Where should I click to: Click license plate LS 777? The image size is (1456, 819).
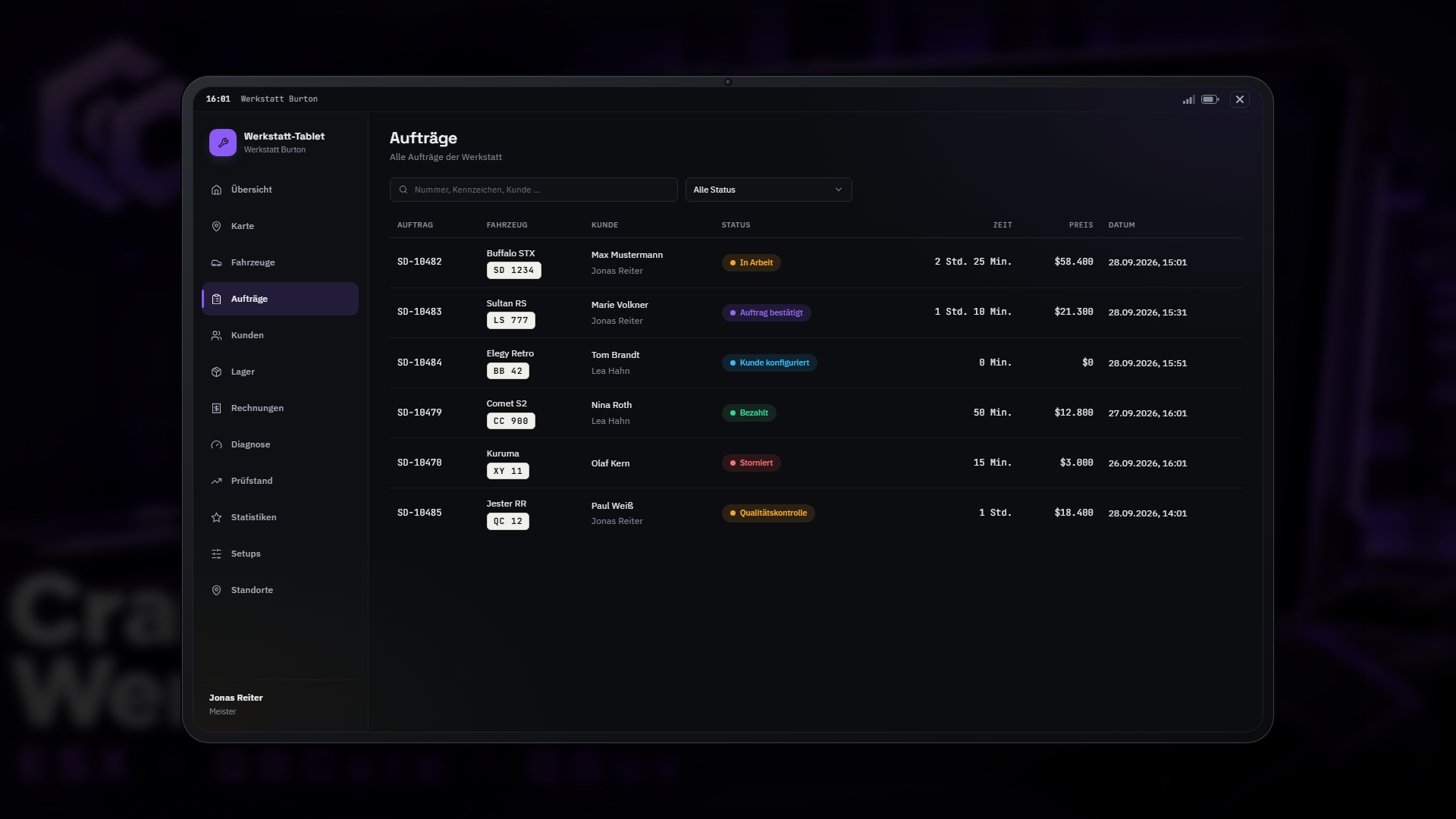(x=510, y=320)
